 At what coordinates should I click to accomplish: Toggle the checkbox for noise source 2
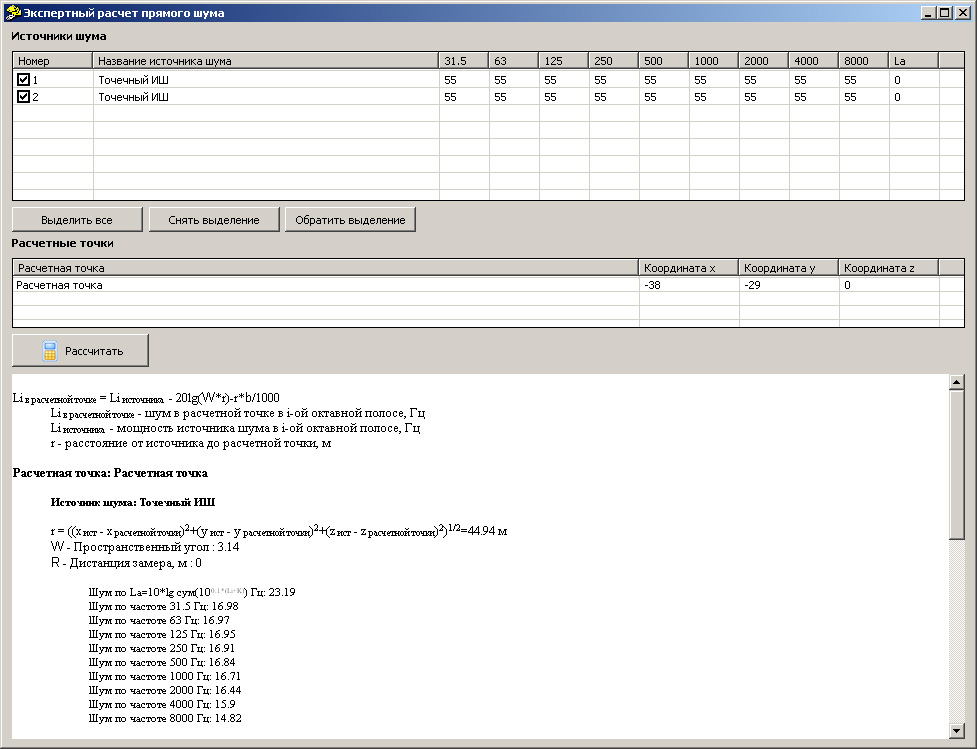pos(24,97)
